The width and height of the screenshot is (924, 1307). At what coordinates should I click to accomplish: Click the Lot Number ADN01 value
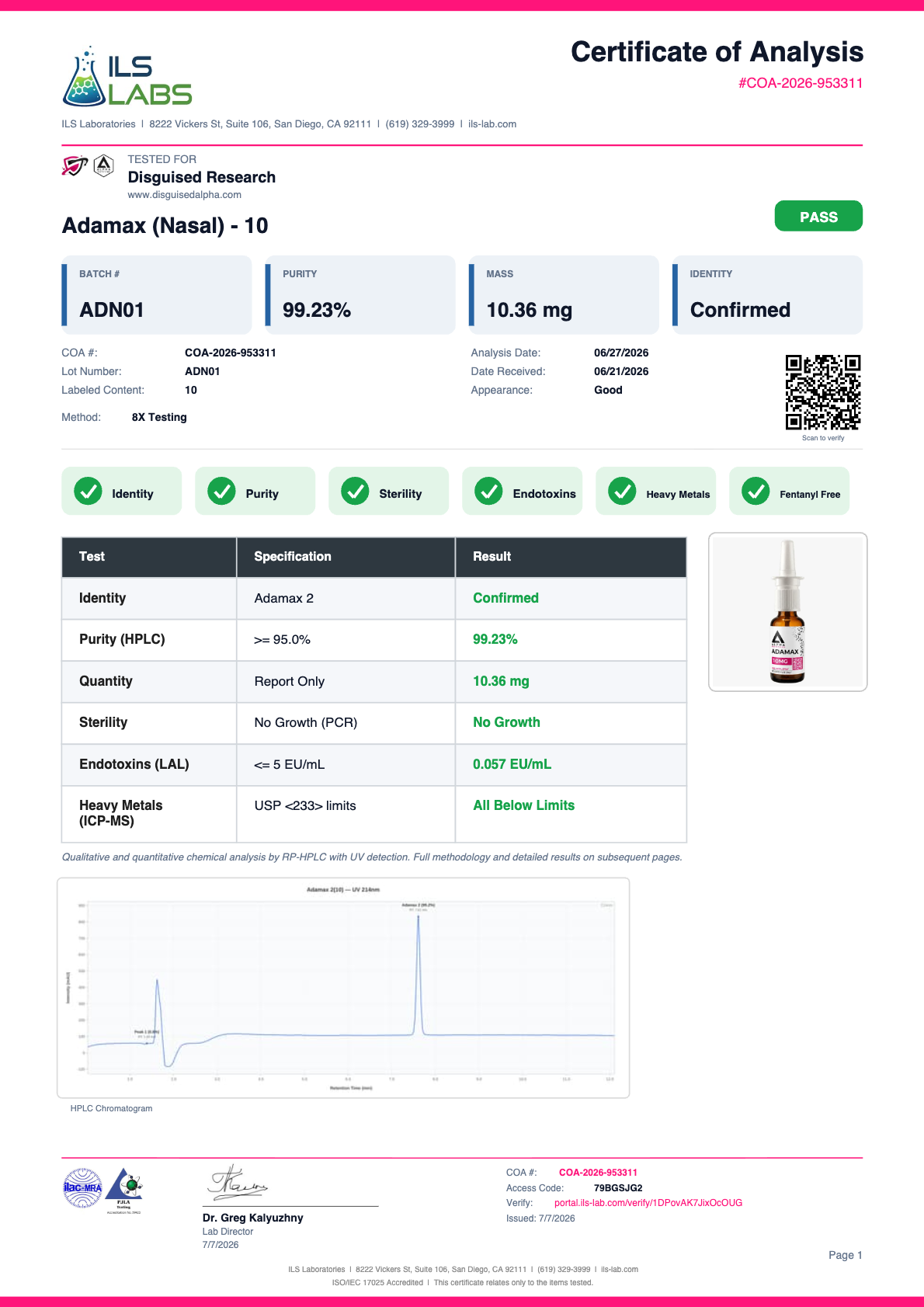(x=202, y=371)
